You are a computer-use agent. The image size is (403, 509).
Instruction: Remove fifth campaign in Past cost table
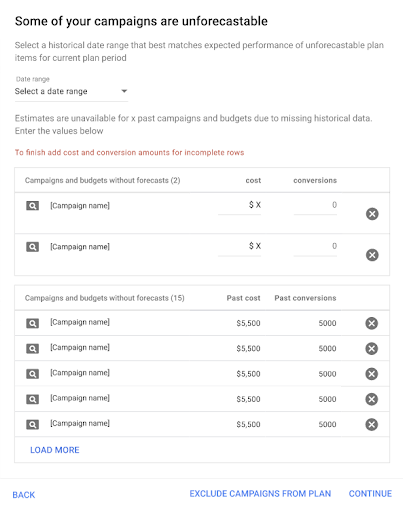click(372, 424)
